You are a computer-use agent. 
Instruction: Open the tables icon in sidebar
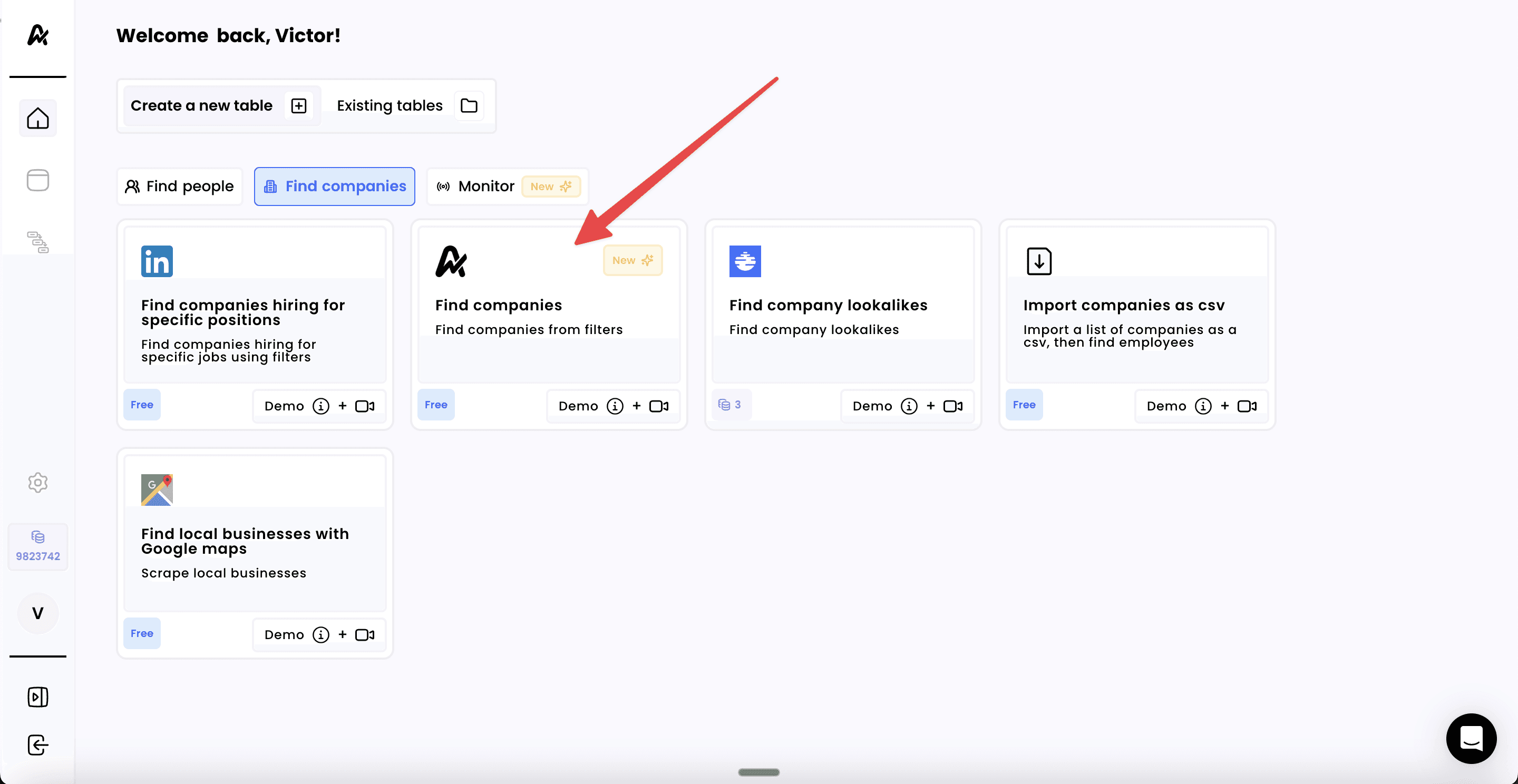tap(38, 180)
